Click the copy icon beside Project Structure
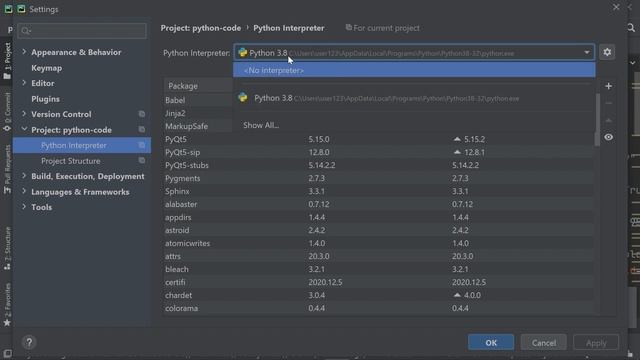 pos(142,160)
